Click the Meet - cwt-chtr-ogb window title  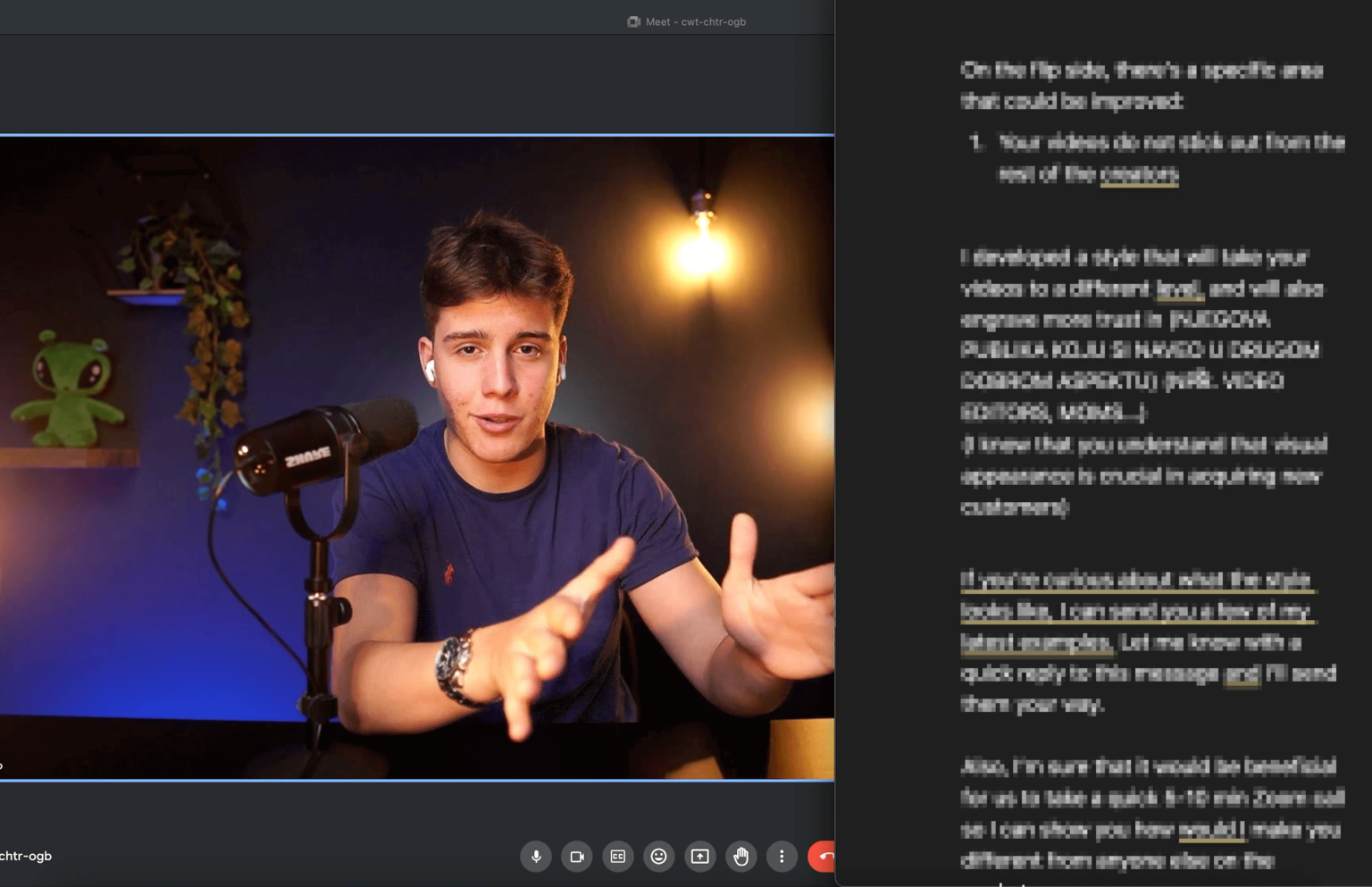point(686,21)
